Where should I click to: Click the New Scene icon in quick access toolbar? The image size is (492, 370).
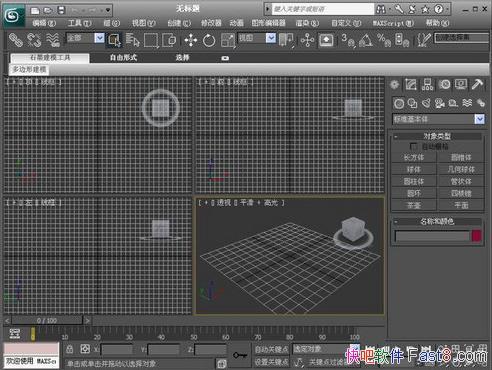click(35, 10)
